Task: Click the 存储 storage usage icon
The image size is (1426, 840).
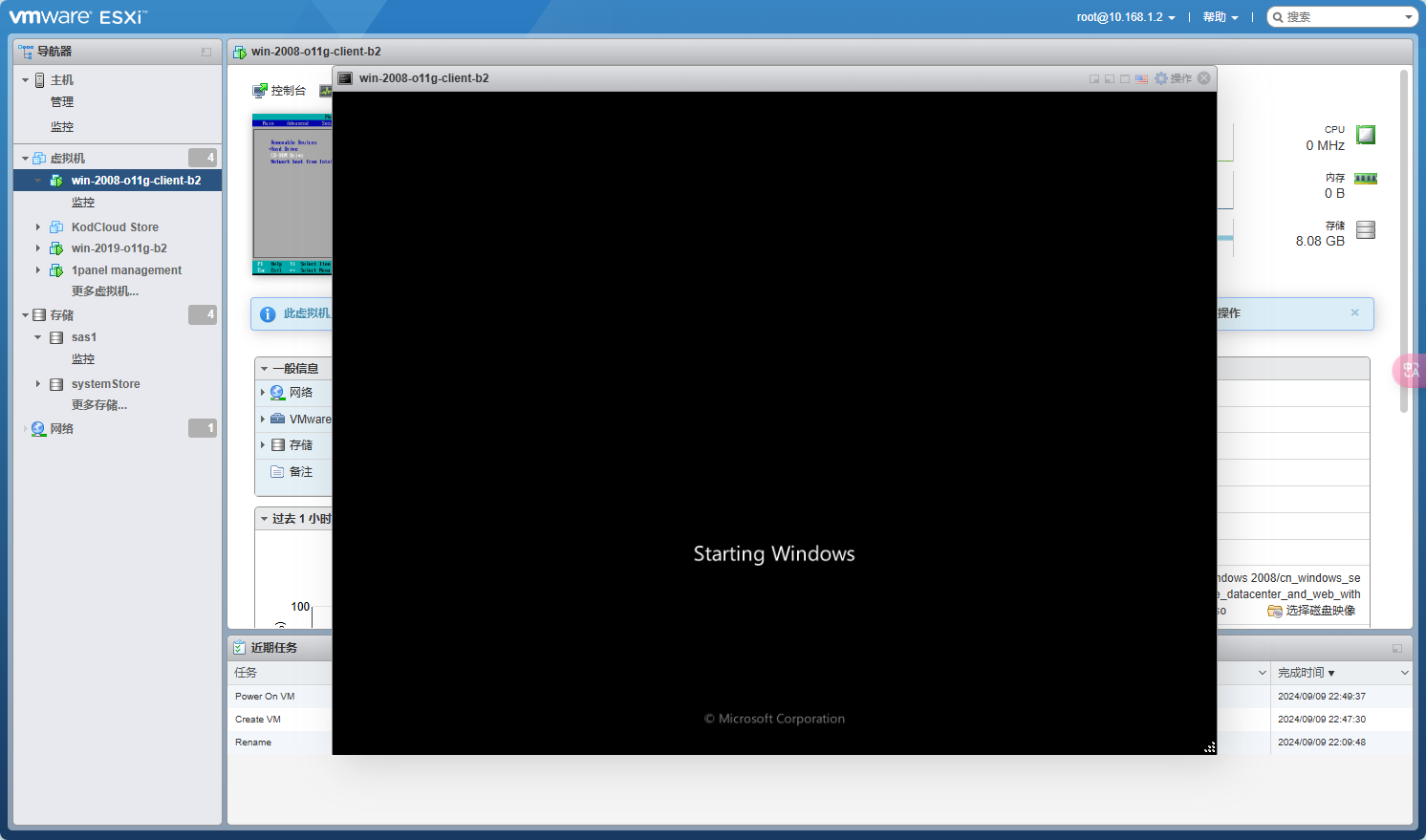Action: pyautogui.click(x=1366, y=229)
